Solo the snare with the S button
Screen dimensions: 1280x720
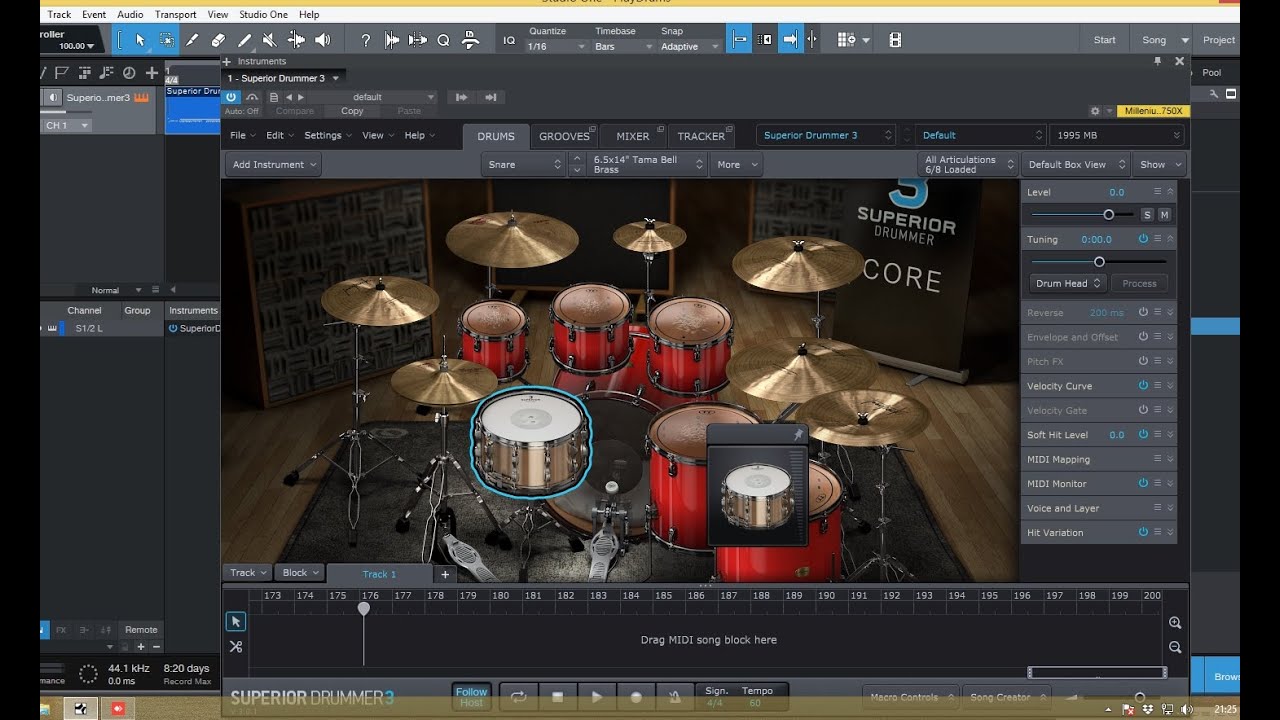(x=1147, y=215)
